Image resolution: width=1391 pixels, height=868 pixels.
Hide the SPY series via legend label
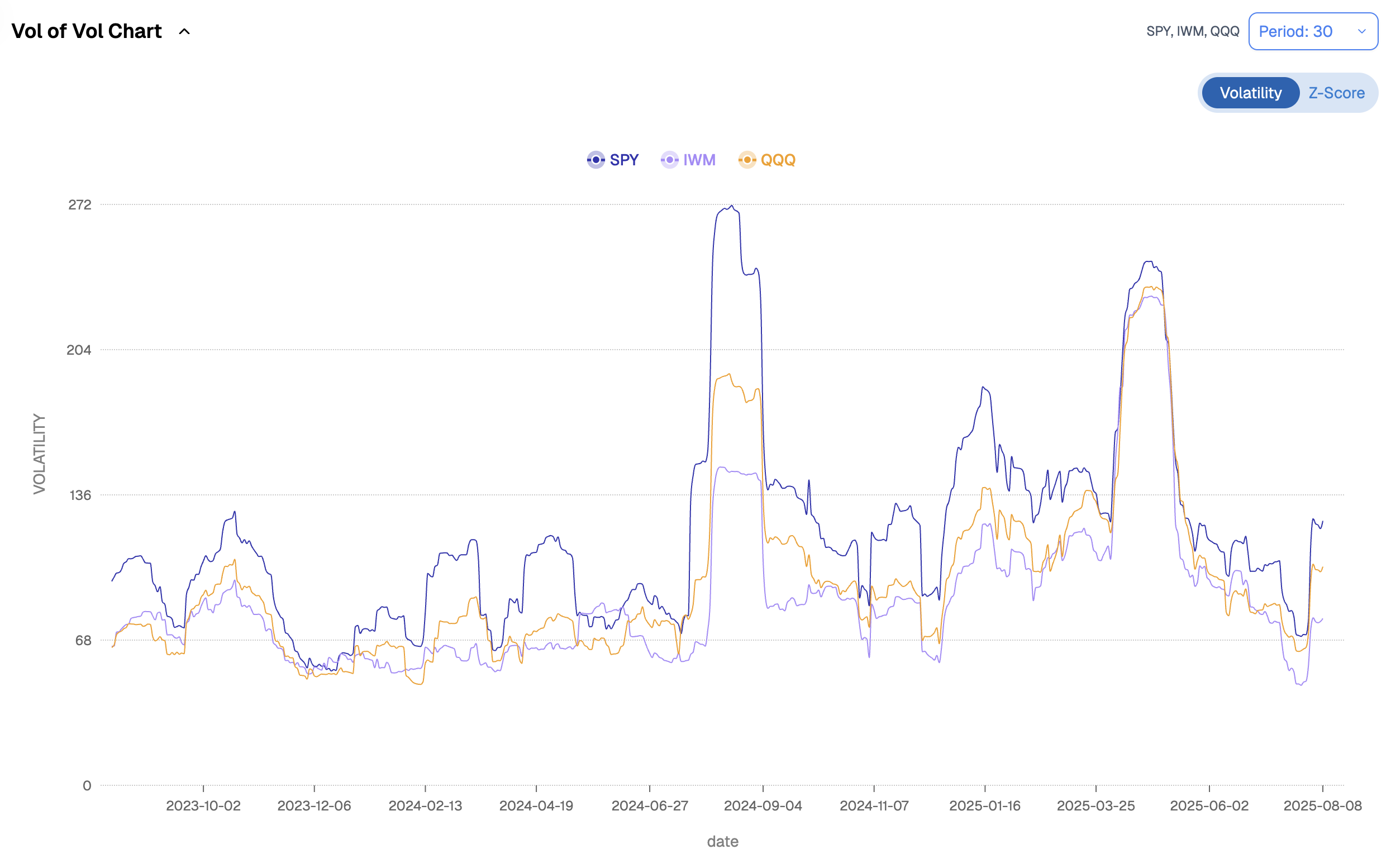pyautogui.click(x=624, y=160)
